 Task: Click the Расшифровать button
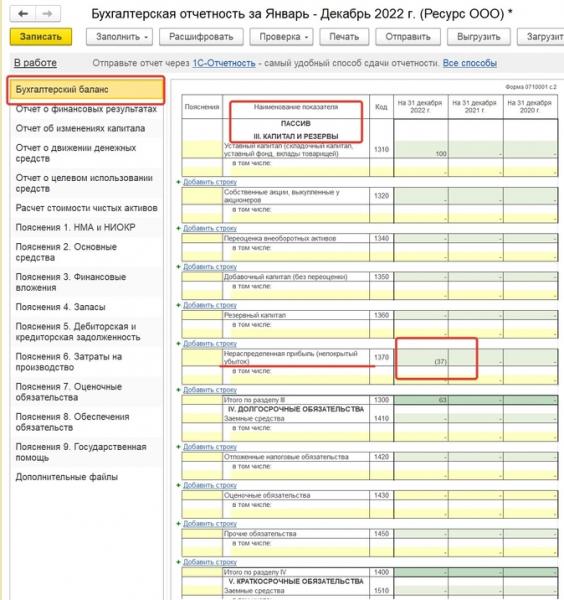tap(201, 37)
